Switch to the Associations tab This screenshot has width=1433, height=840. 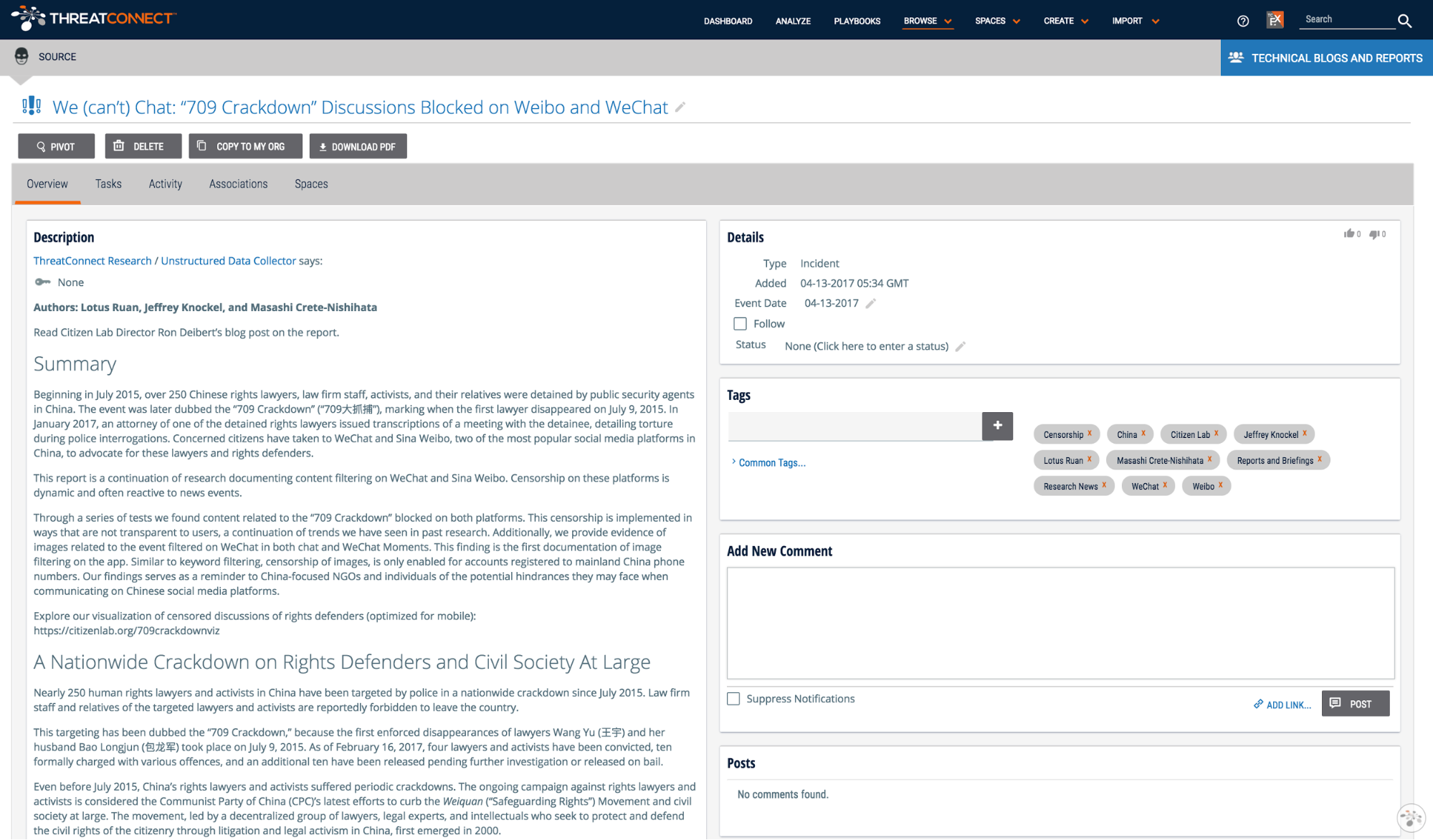click(238, 184)
